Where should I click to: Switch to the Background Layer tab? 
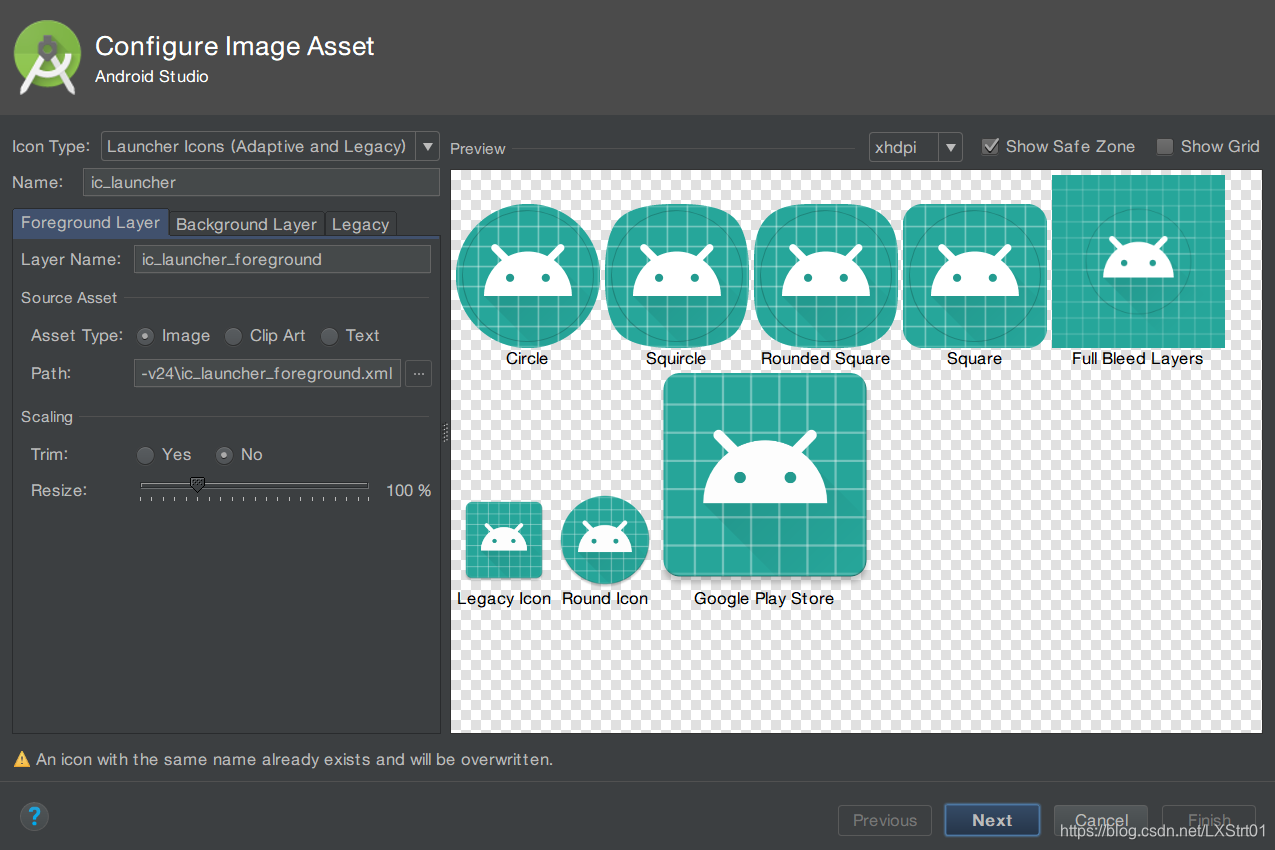[x=246, y=224]
